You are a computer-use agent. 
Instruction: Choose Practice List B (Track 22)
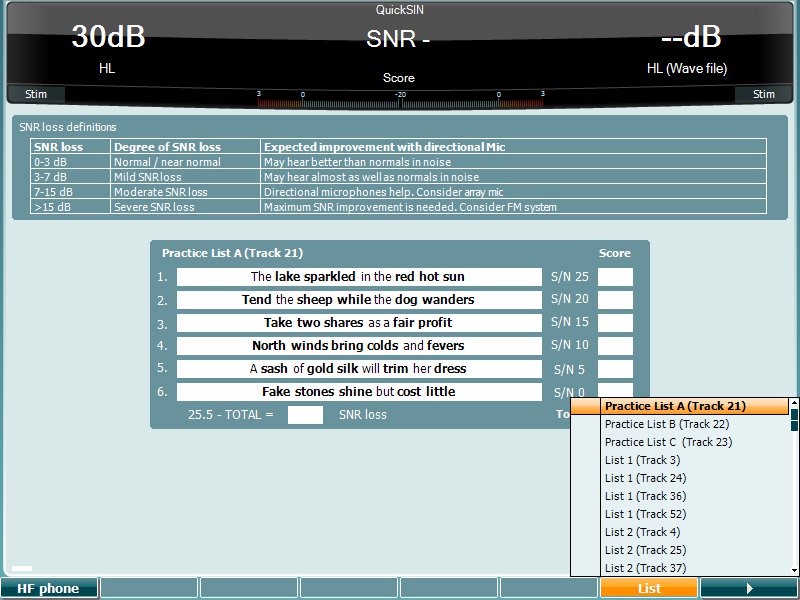[680, 424]
